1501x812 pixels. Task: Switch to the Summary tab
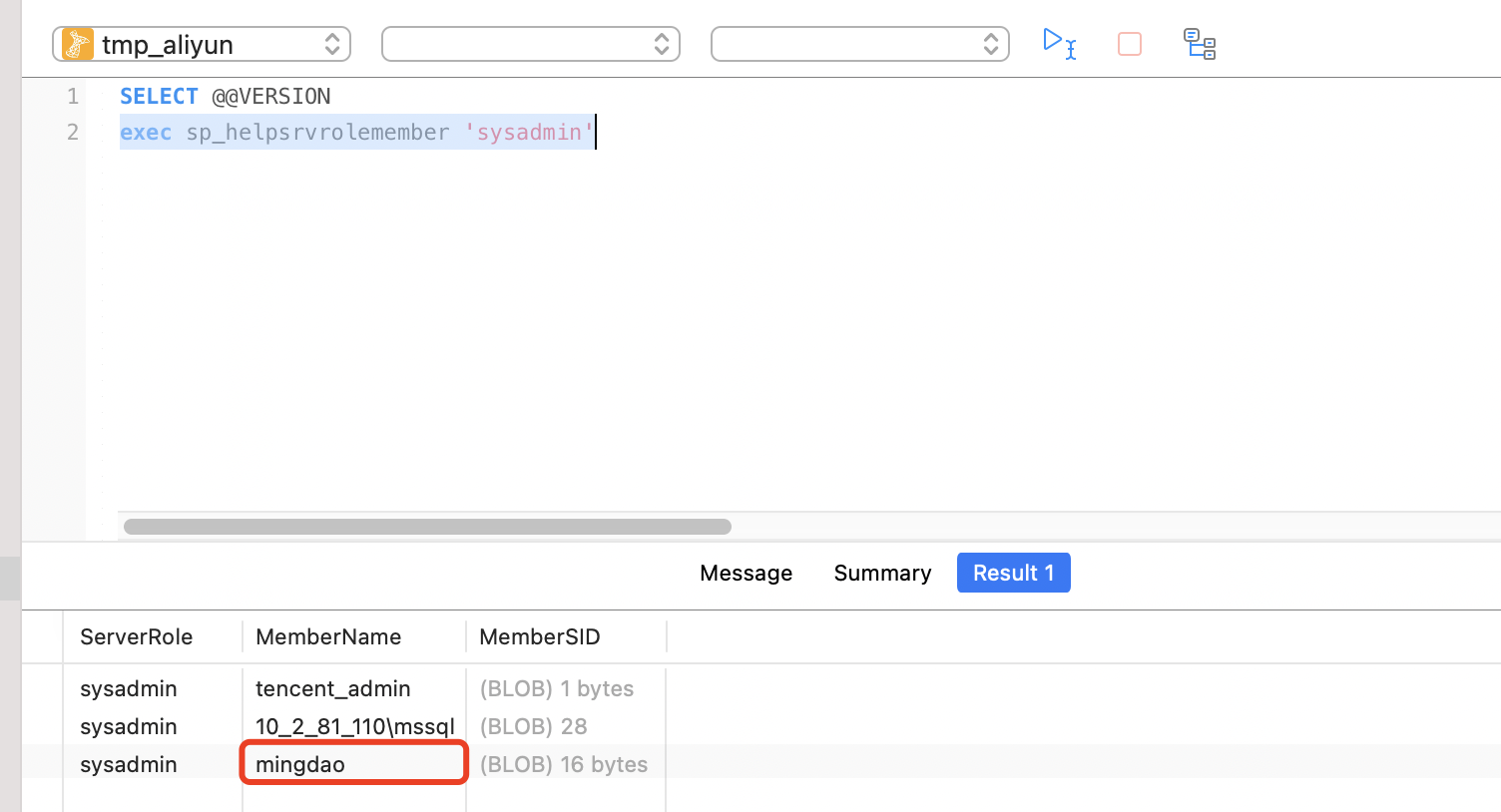[882, 573]
